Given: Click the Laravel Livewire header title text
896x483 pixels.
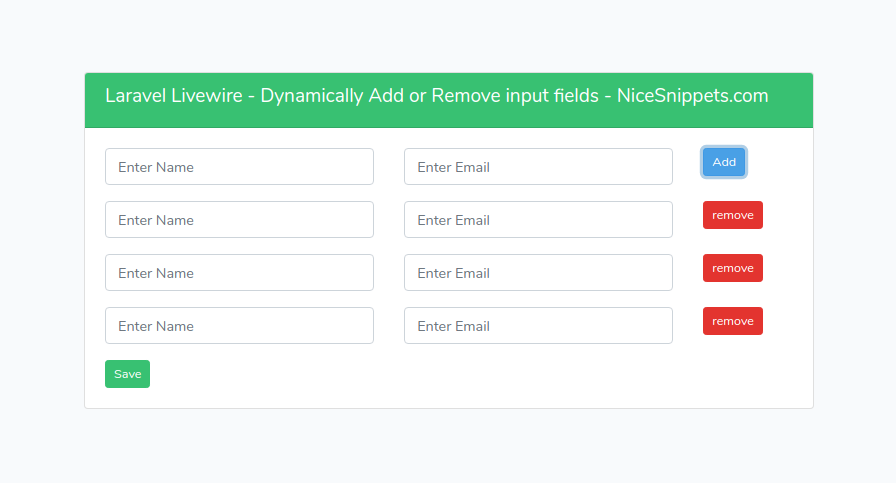Looking at the screenshot, I should [437, 95].
